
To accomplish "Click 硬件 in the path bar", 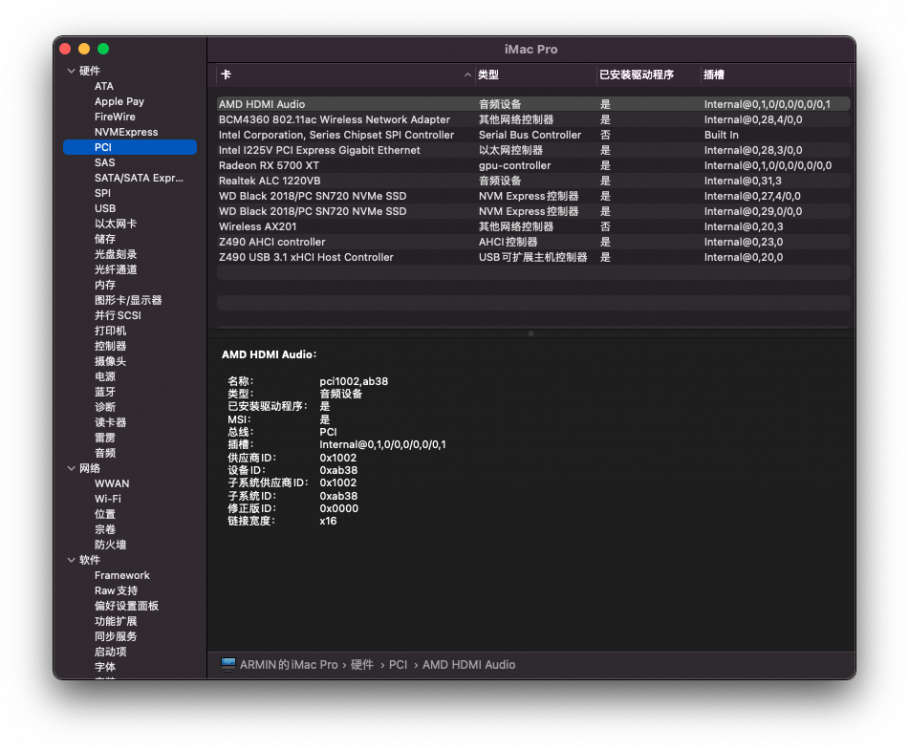I will [362, 665].
